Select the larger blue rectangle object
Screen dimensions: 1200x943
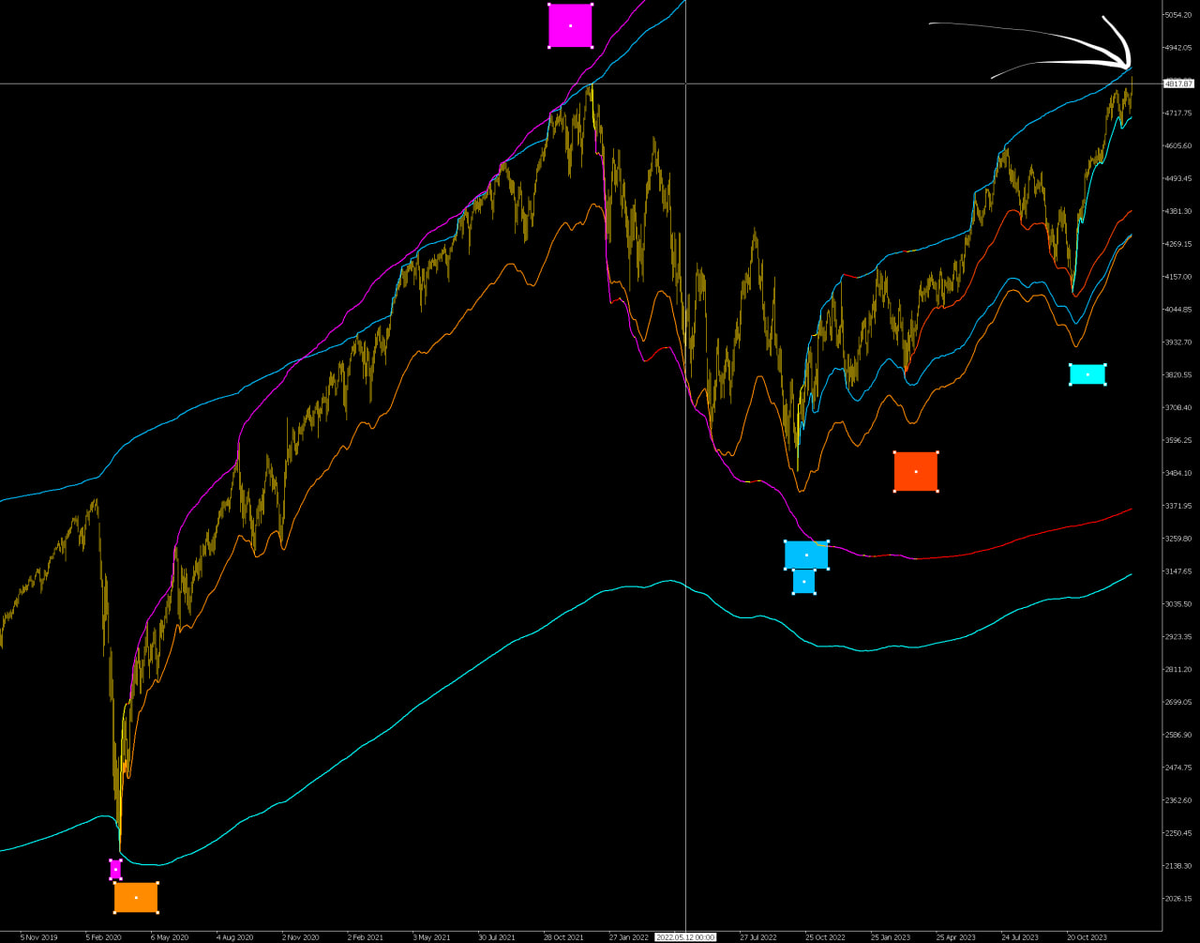pos(806,554)
